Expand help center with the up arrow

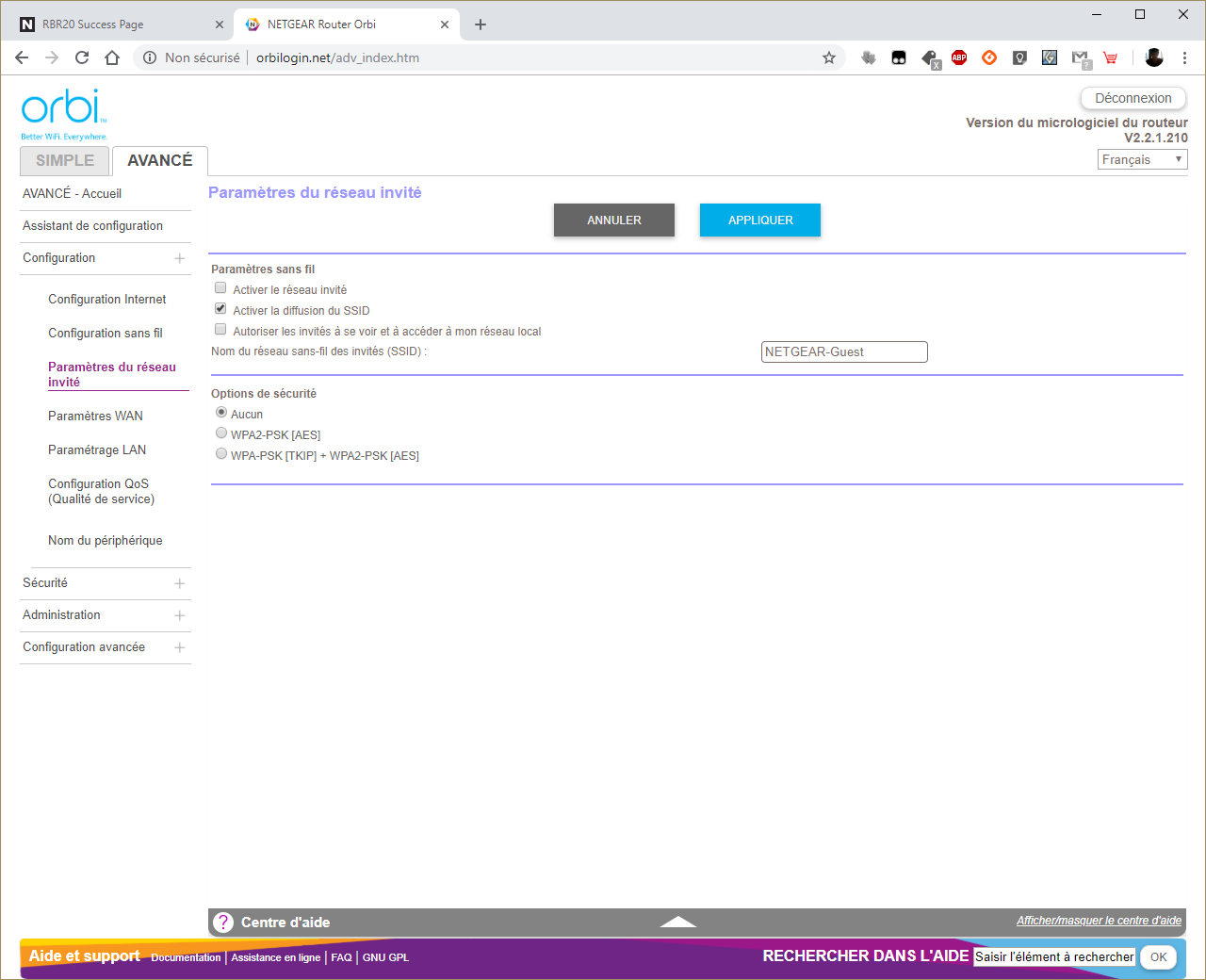pos(678,922)
